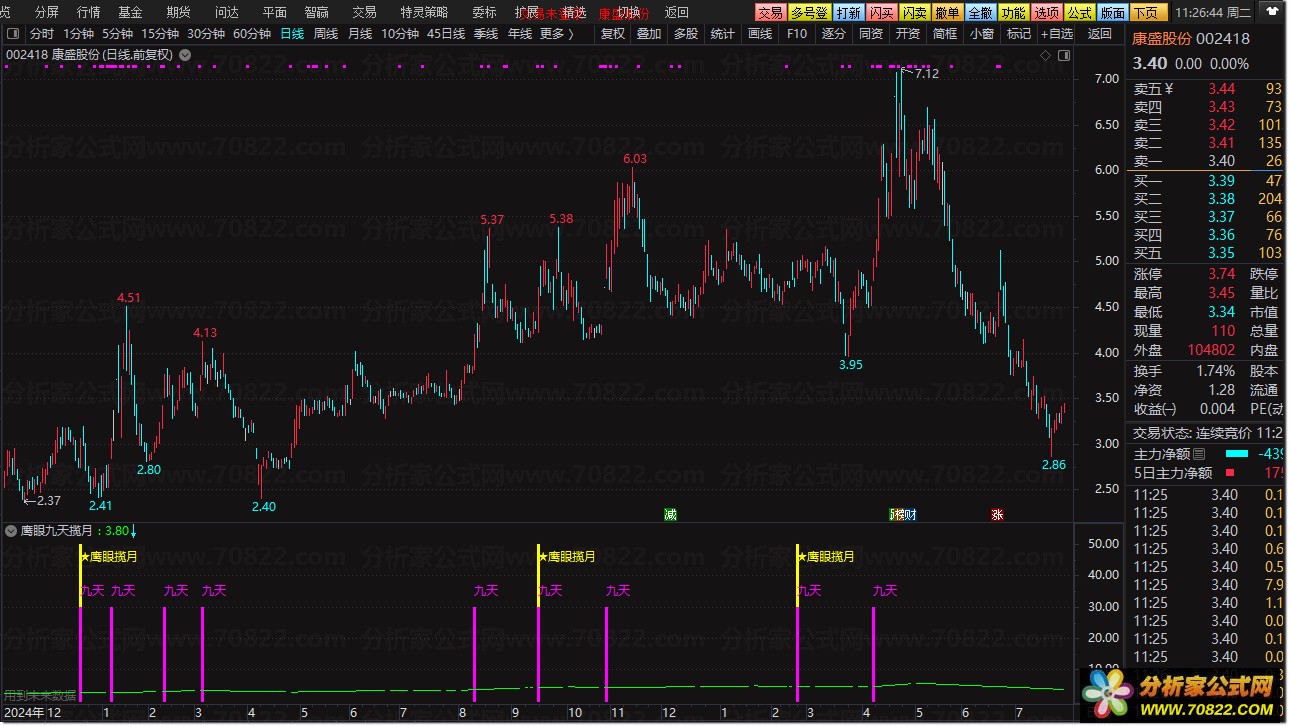Select the 60分钟 period
The width and height of the screenshot is (1290, 726).
click(x=252, y=33)
